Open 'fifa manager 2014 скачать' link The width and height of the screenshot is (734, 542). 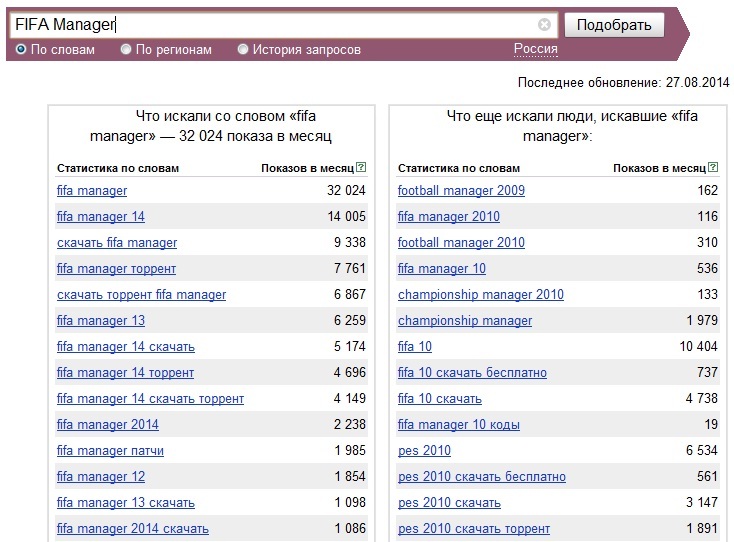click(x=133, y=528)
